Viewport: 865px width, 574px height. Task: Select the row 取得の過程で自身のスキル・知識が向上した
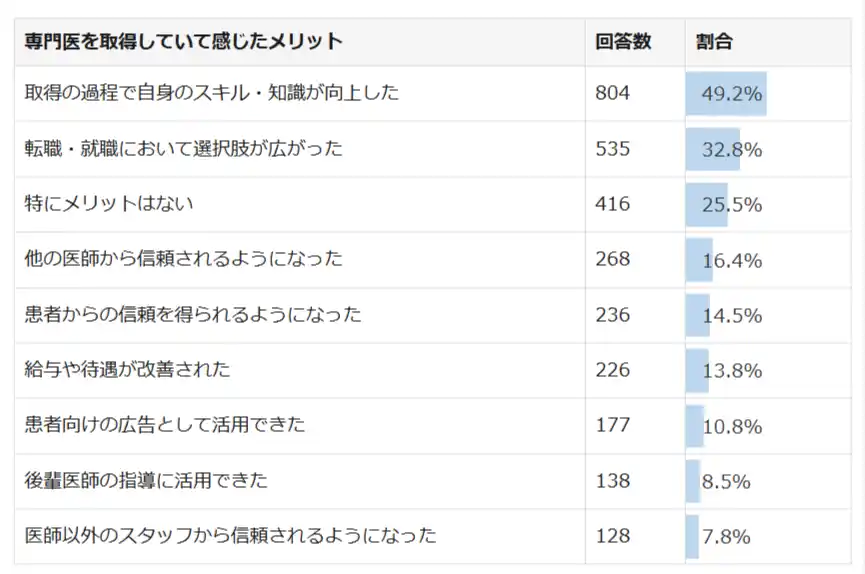pos(433,93)
